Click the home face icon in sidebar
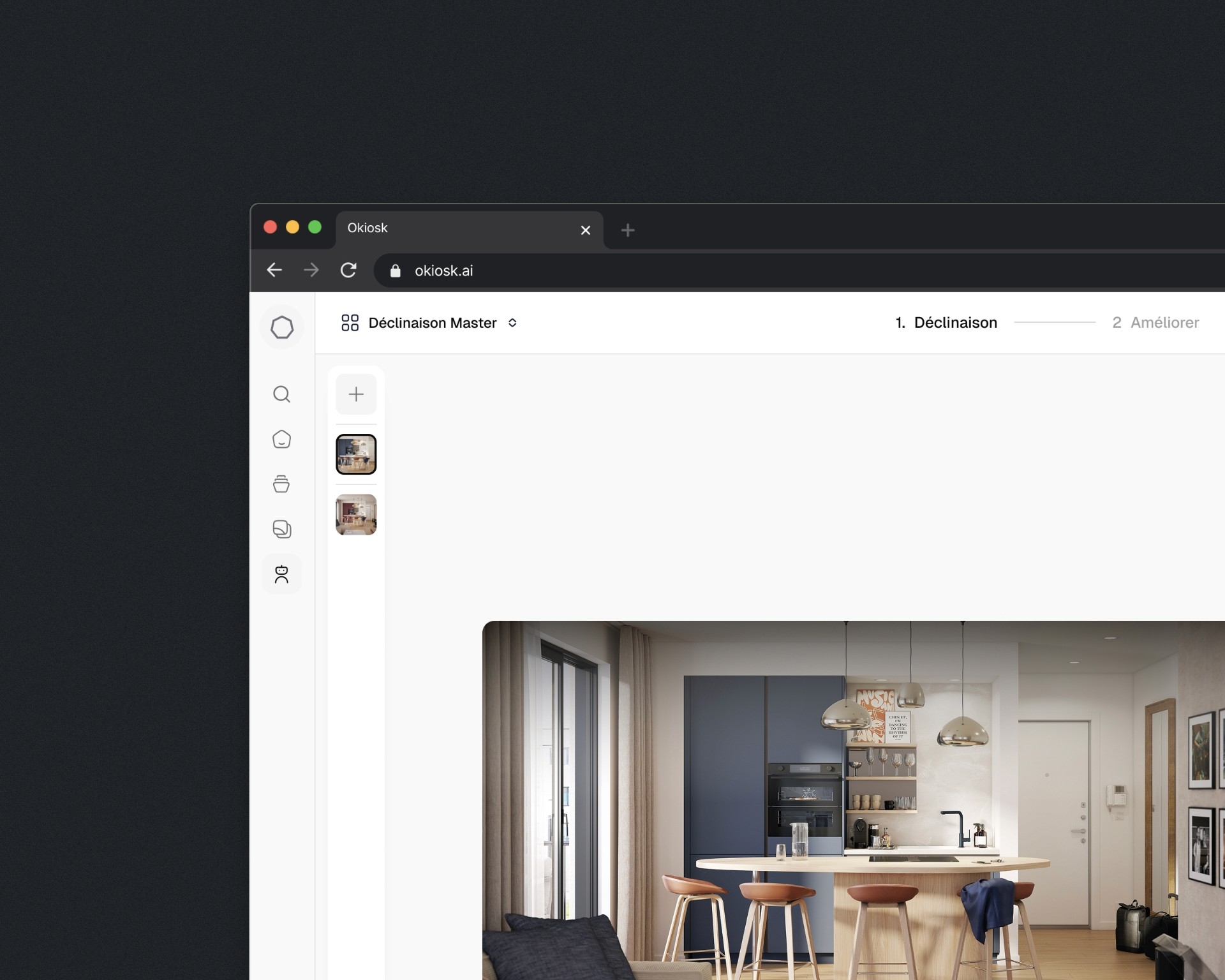Image resolution: width=1225 pixels, height=980 pixels. [281, 439]
